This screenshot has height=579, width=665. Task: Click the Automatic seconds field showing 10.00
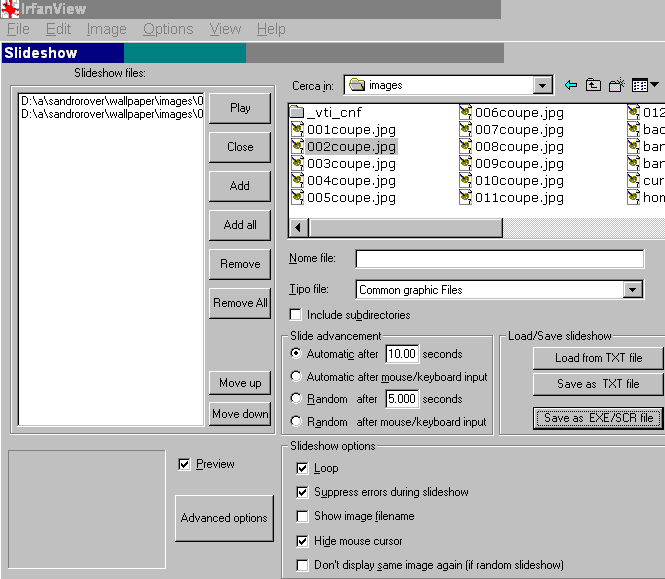pos(402,354)
